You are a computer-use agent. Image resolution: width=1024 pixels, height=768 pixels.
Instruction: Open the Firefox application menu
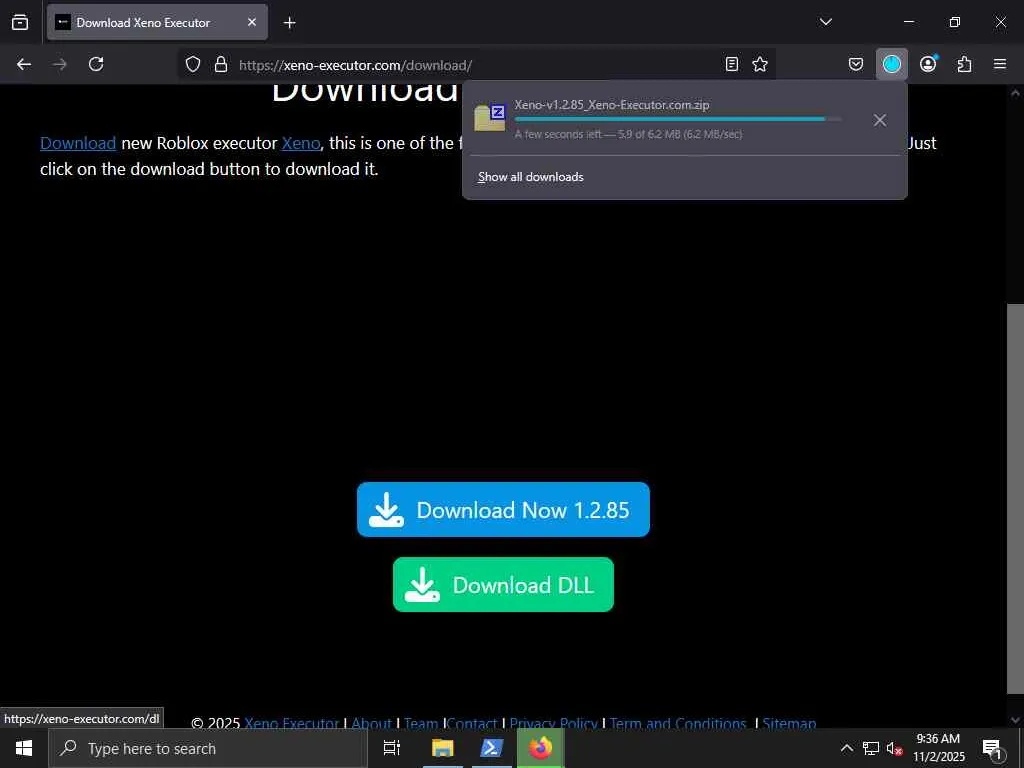click(x=1000, y=64)
